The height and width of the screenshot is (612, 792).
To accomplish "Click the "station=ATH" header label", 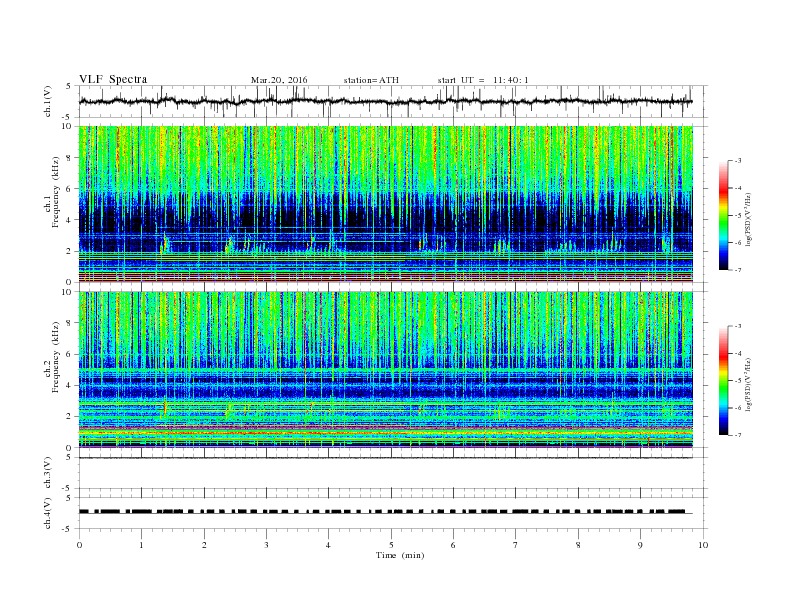I will click(x=371, y=80).
